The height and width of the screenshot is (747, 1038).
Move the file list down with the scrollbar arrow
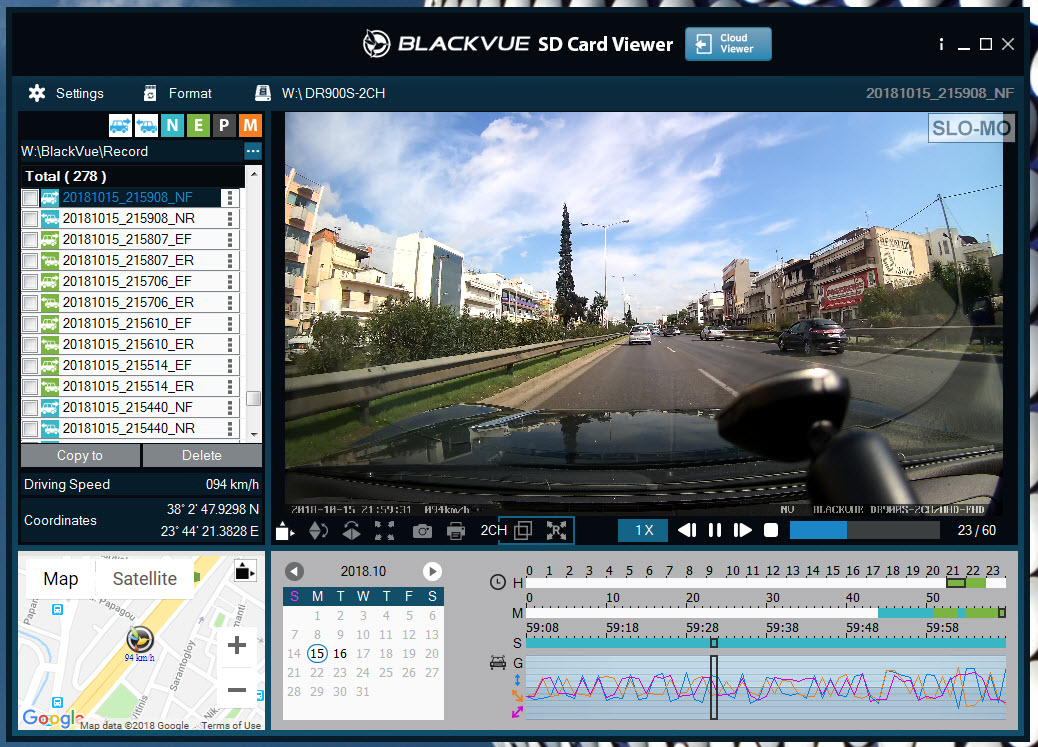click(x=254, y=435)
